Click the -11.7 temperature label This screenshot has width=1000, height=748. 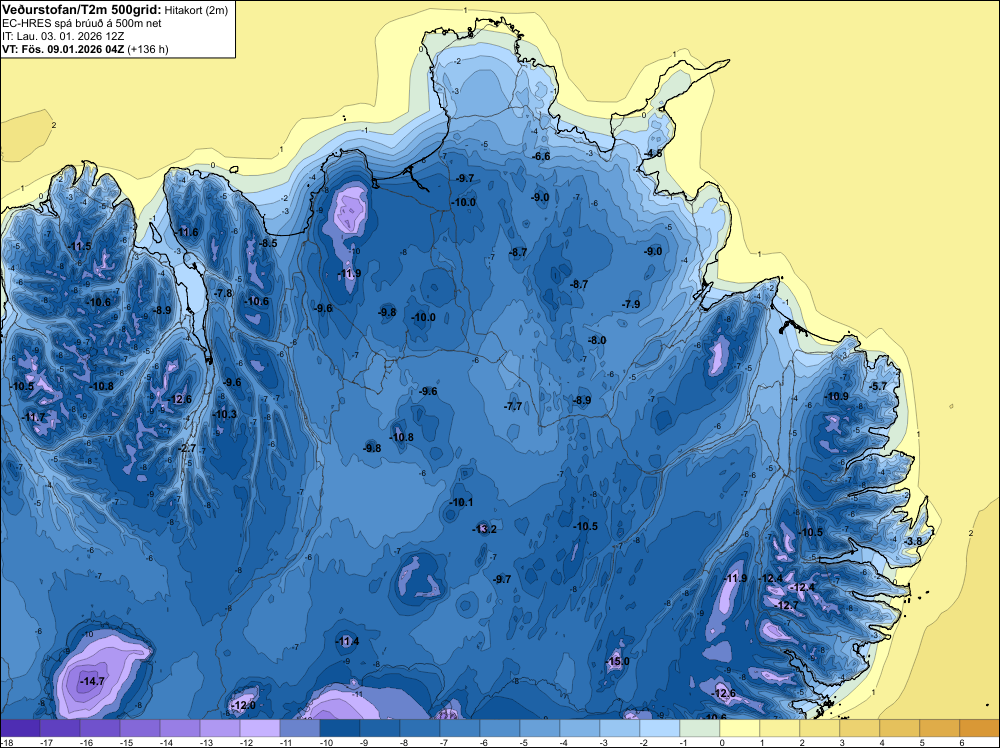(x=33, y=417)
